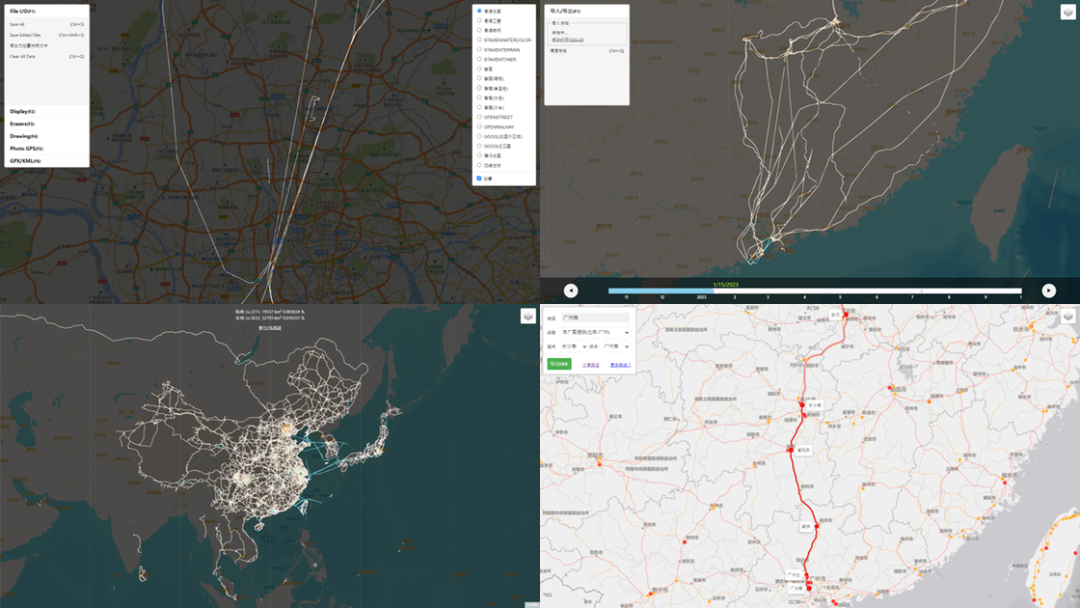Click the 广州南 station name input field
This screenshot has width=1080, height=608.
tap(595, 317)
